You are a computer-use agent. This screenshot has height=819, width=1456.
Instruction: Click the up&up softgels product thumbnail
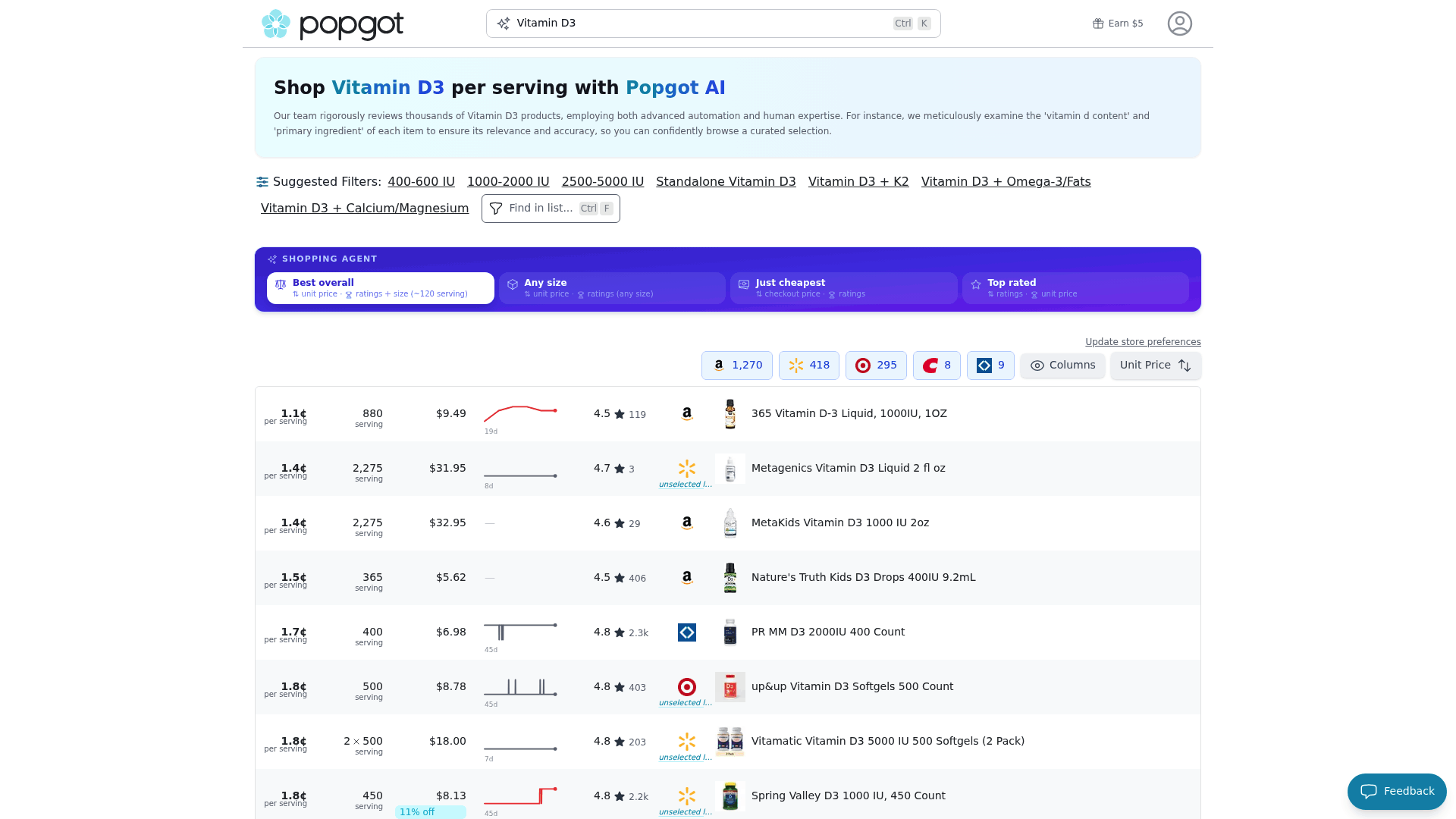click(x=730, y=687)
